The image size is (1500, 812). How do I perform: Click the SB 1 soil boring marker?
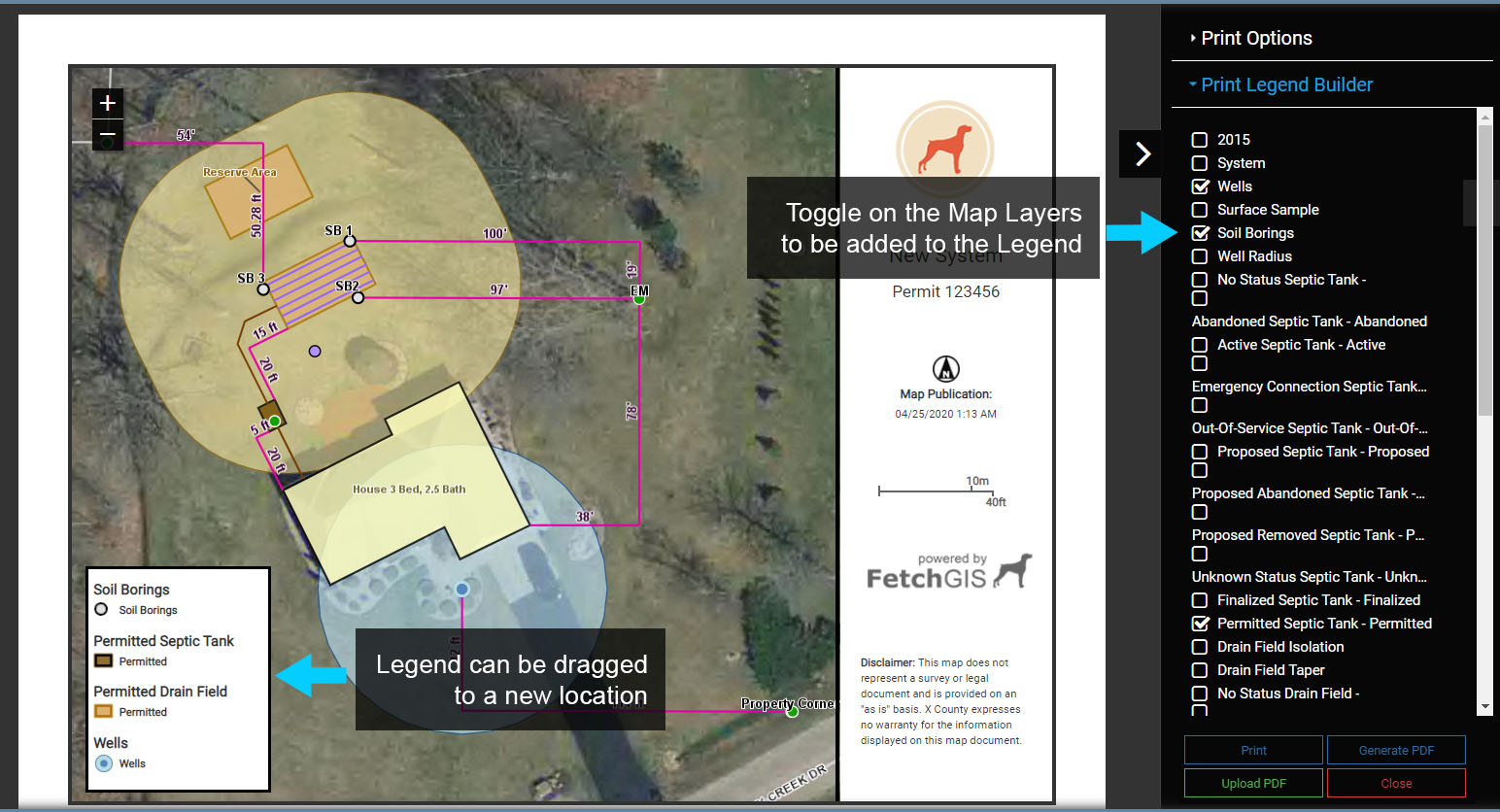[x=350, y=241]
